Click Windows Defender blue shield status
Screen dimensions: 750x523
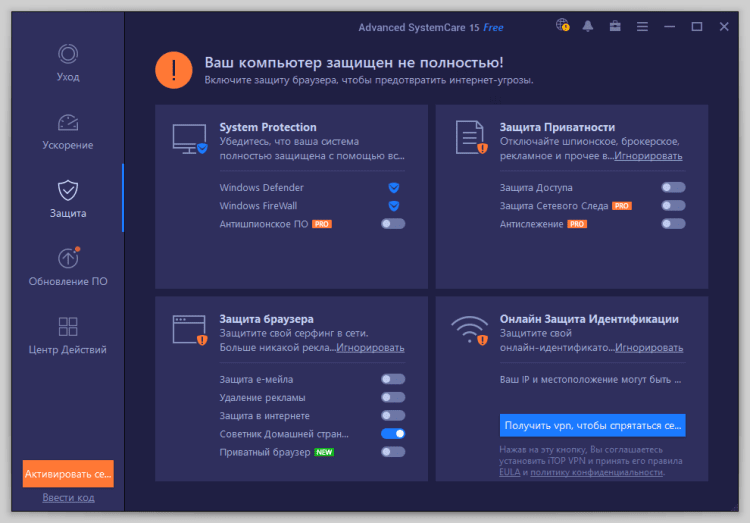point(394,188)
